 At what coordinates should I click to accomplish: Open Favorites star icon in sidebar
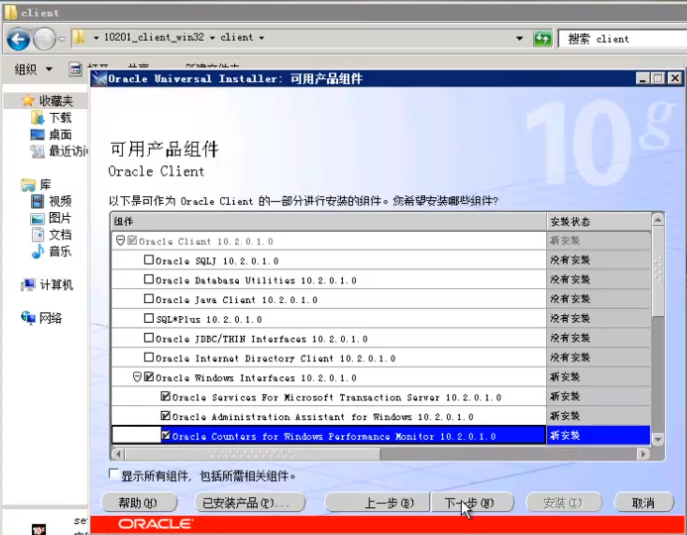point(28,101)
